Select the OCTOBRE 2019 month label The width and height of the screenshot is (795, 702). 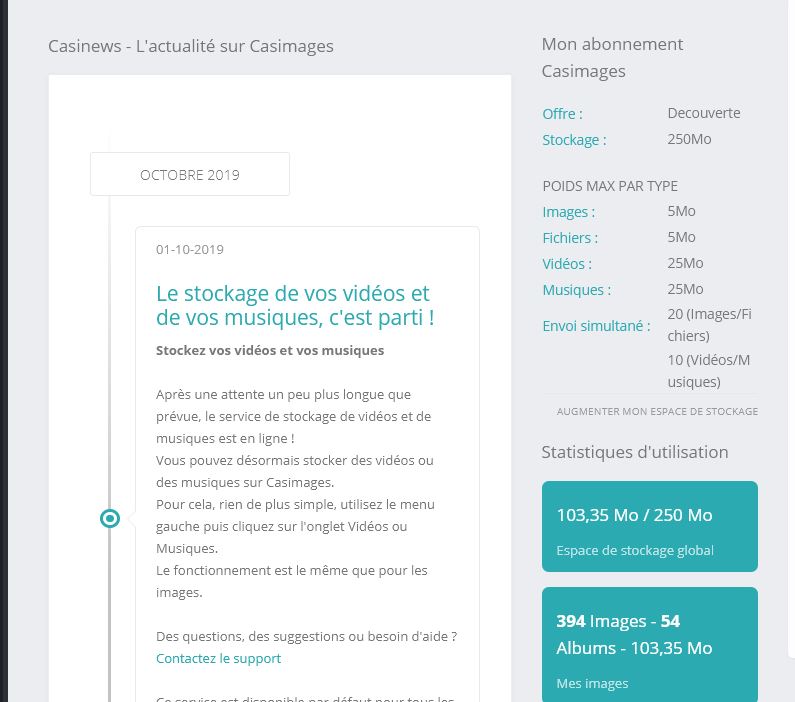190,175
